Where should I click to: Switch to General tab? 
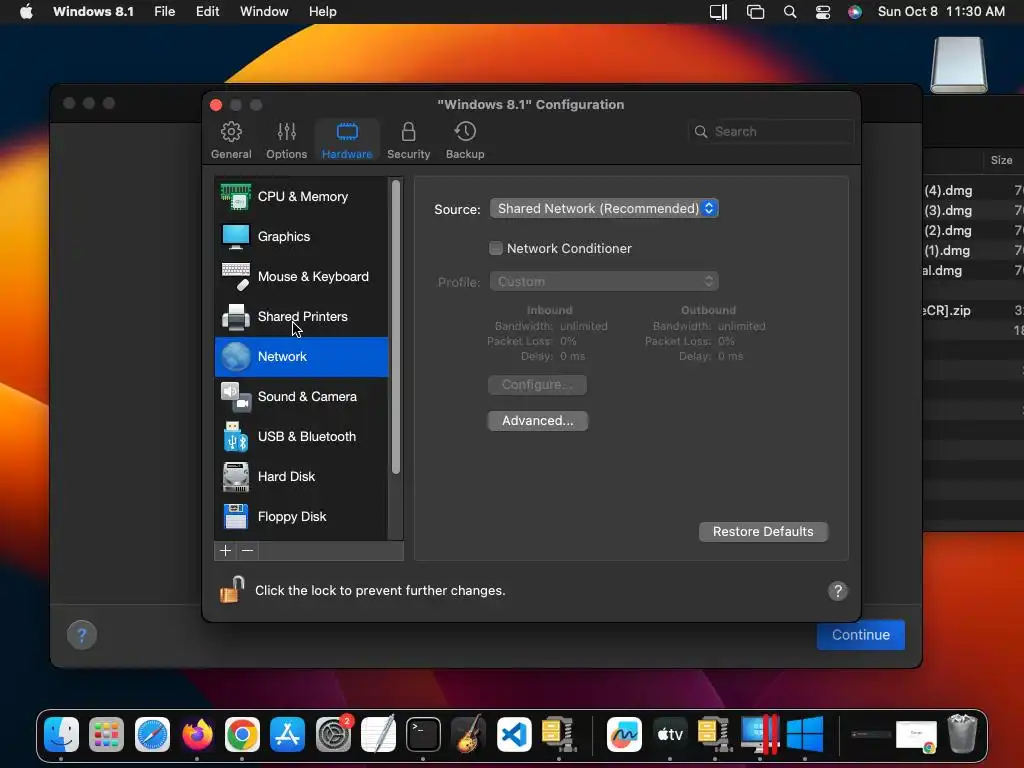[x=231, y=140]
